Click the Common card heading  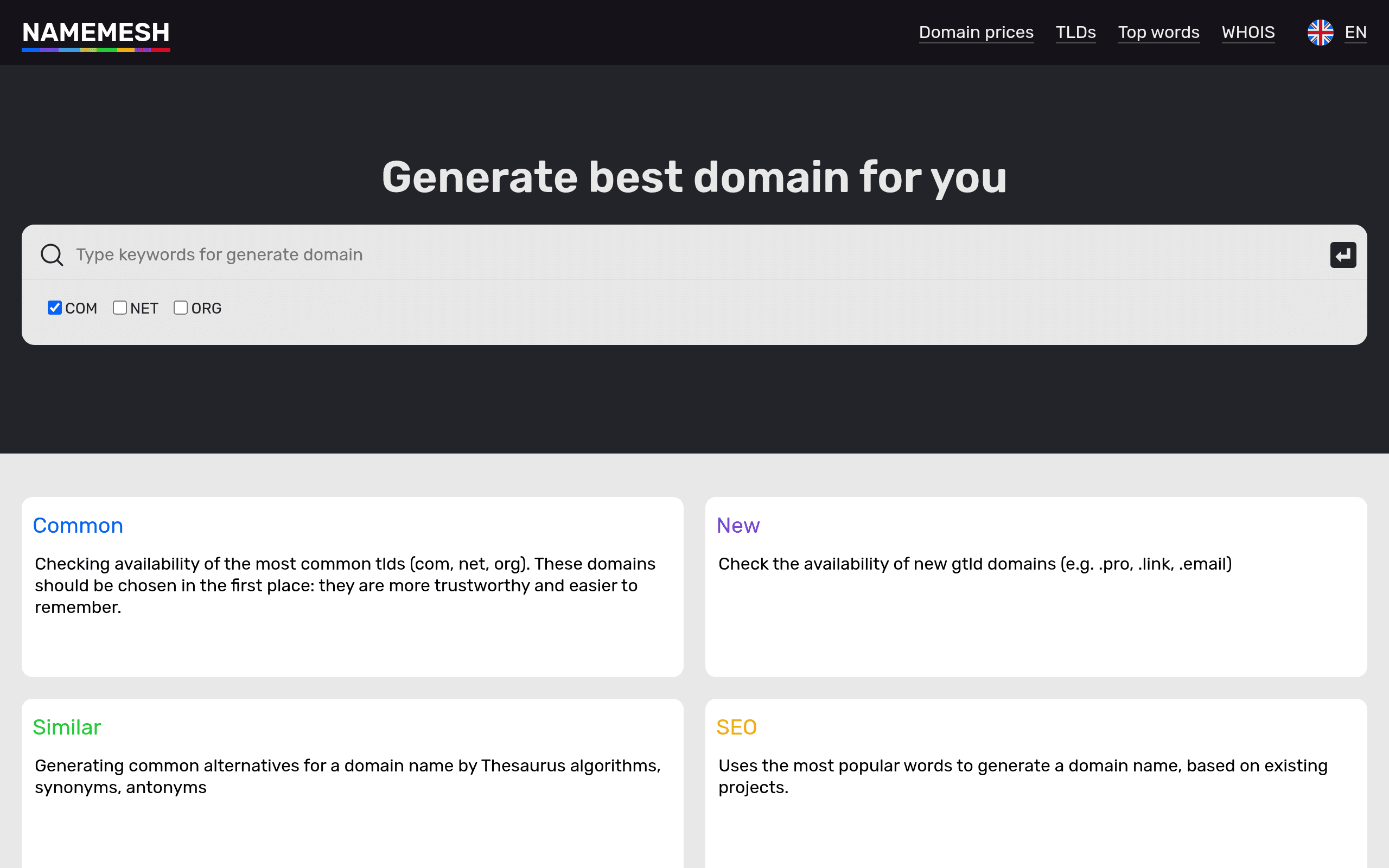(x=78, y=525)
